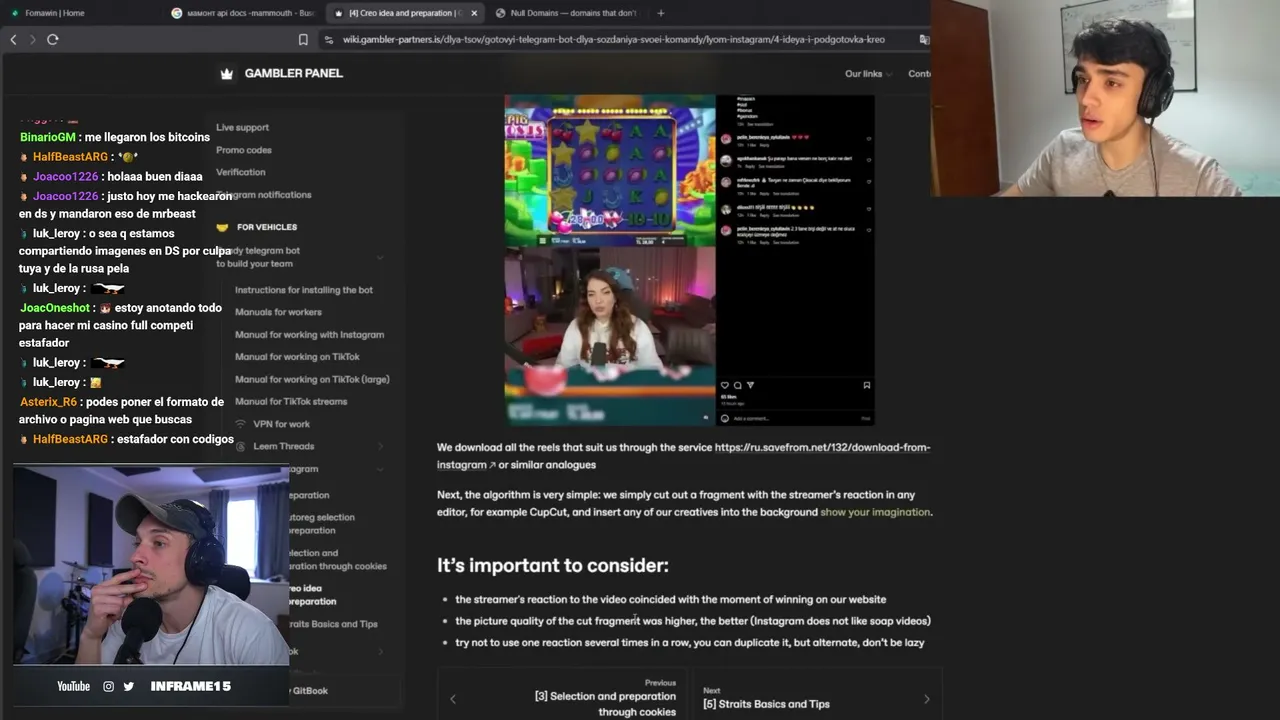Open Instructions for installing the bot
Image resolution: width=1280 pixels, height=720 pixels.
[304, 290]
